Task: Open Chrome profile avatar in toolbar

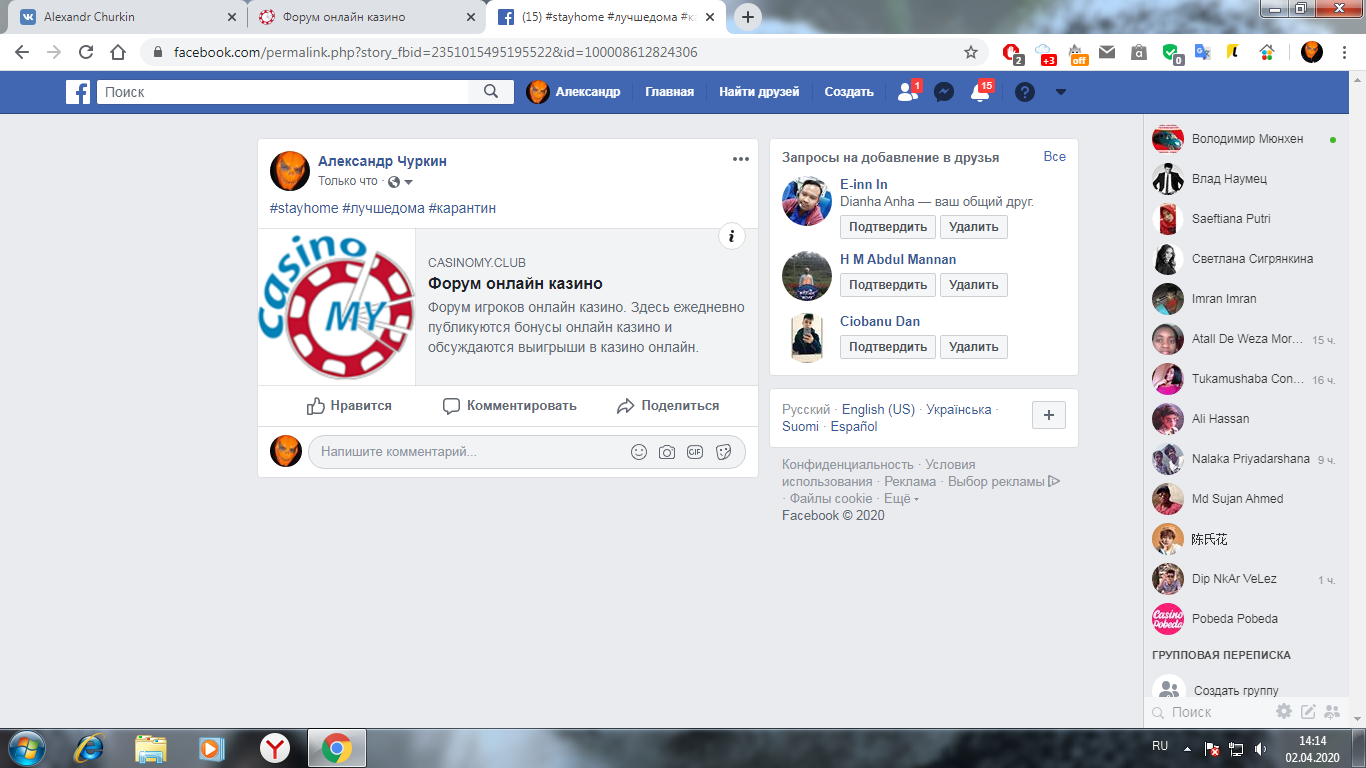Action: (x=1312, y=52)
